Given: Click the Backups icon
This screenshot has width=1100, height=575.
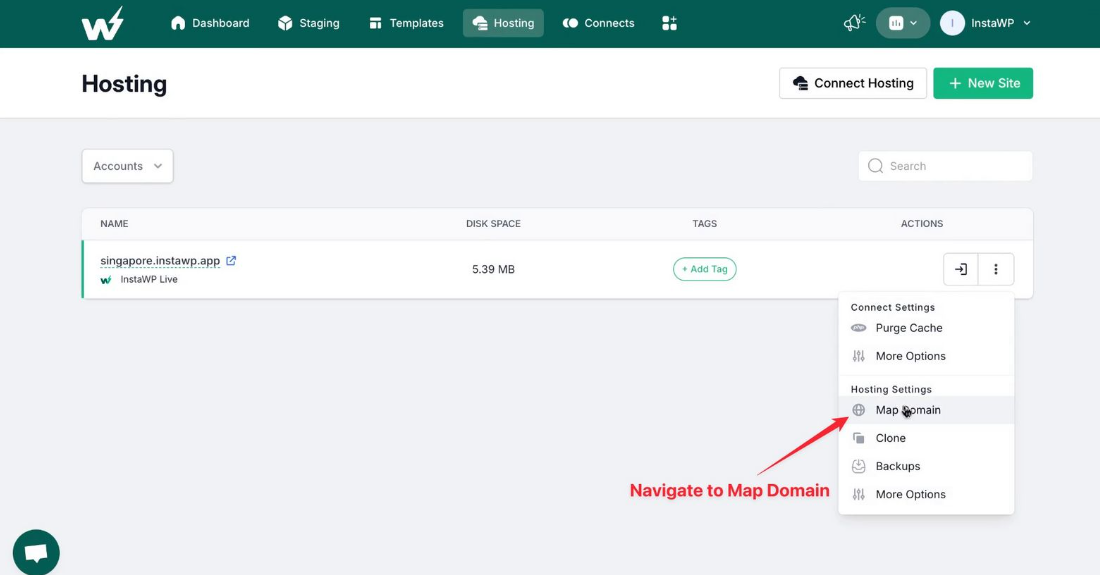Looking at the screenshot, I should pyautogui.click(x=858, y=466).
